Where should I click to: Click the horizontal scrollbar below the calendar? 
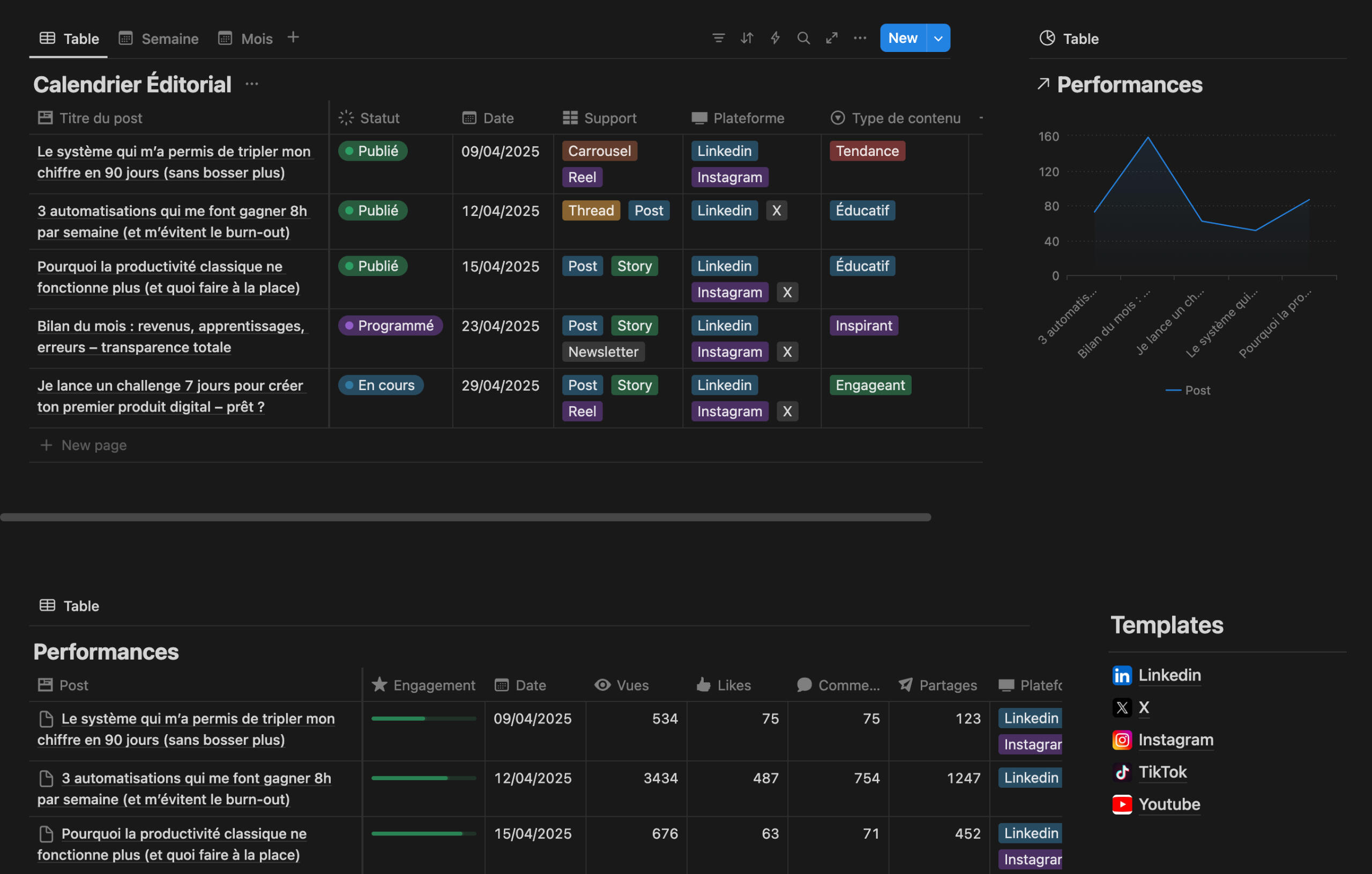pos(465,517)
